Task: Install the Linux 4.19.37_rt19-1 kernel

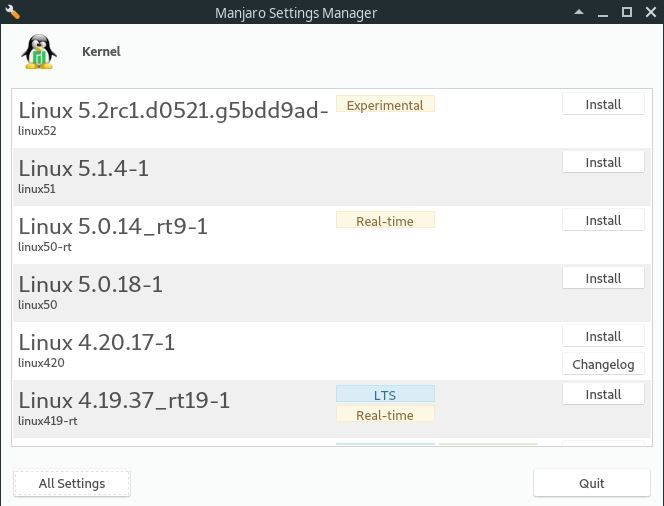Action: tap(603, 394)
